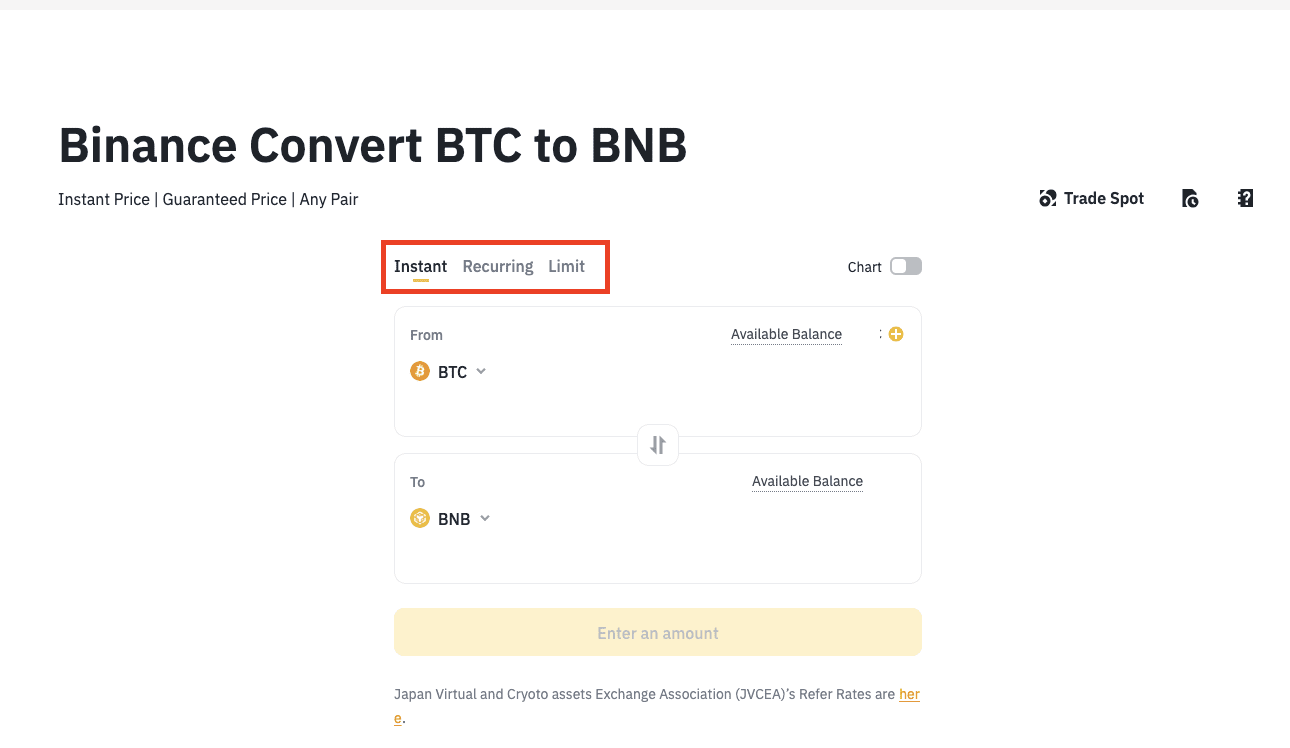This screenshot has width=1290, height=748.
Task: Click the yellow BNB coin icon
Action: pos(420,519)
